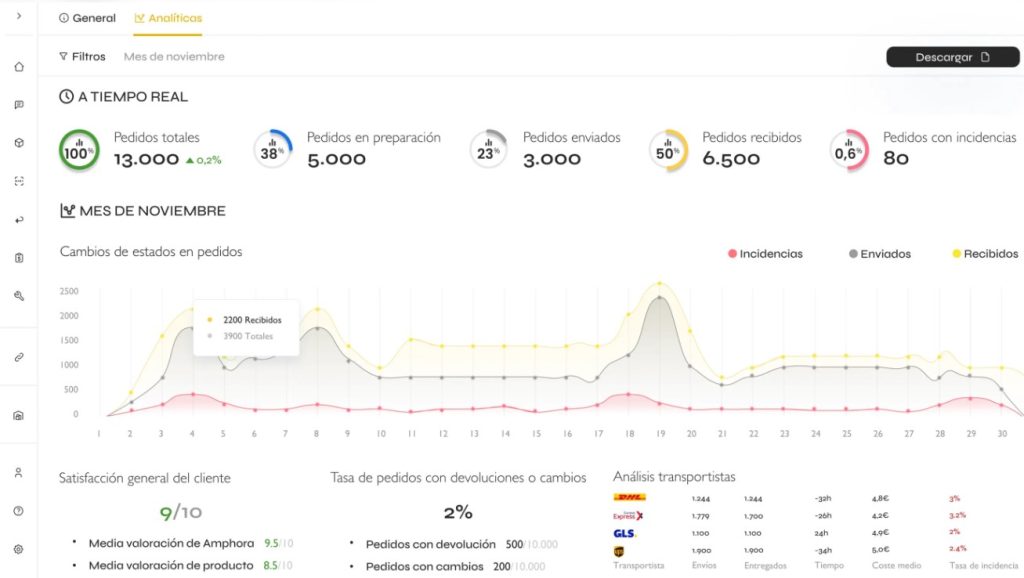The width and height of the screenshot is (1024, 578).
Task: Click day 30 on the chart axis
Action: (1002, 434)
